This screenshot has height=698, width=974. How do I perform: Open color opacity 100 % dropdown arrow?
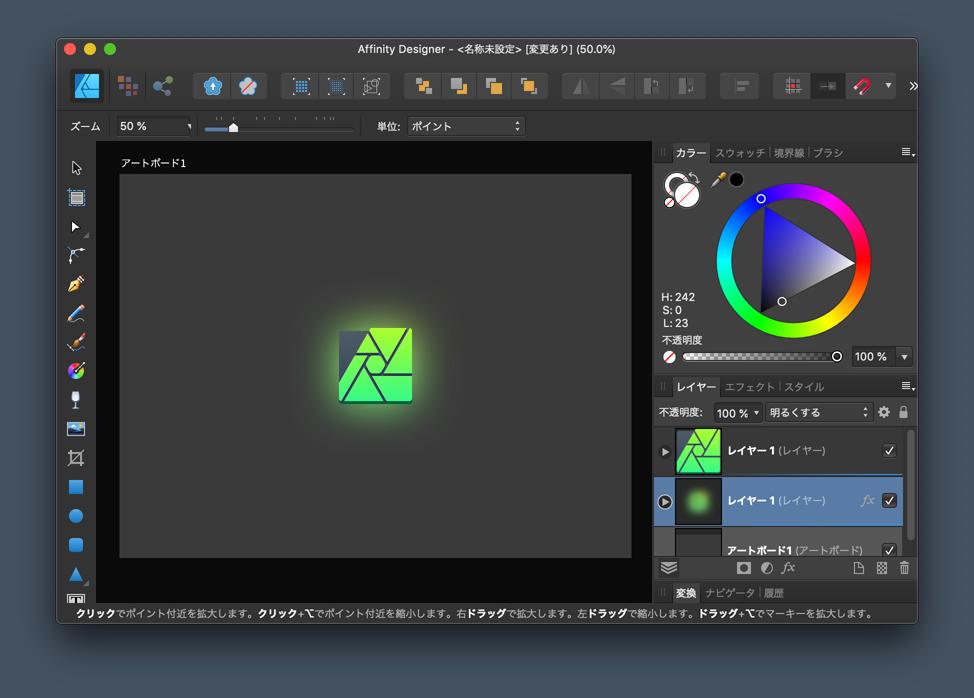[x=904, y=356]
